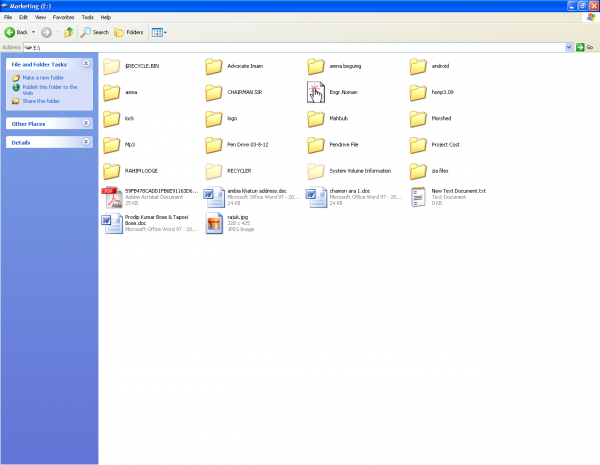Go up one folder level
This screenshot has width=600, height=465.
(69, 32)
